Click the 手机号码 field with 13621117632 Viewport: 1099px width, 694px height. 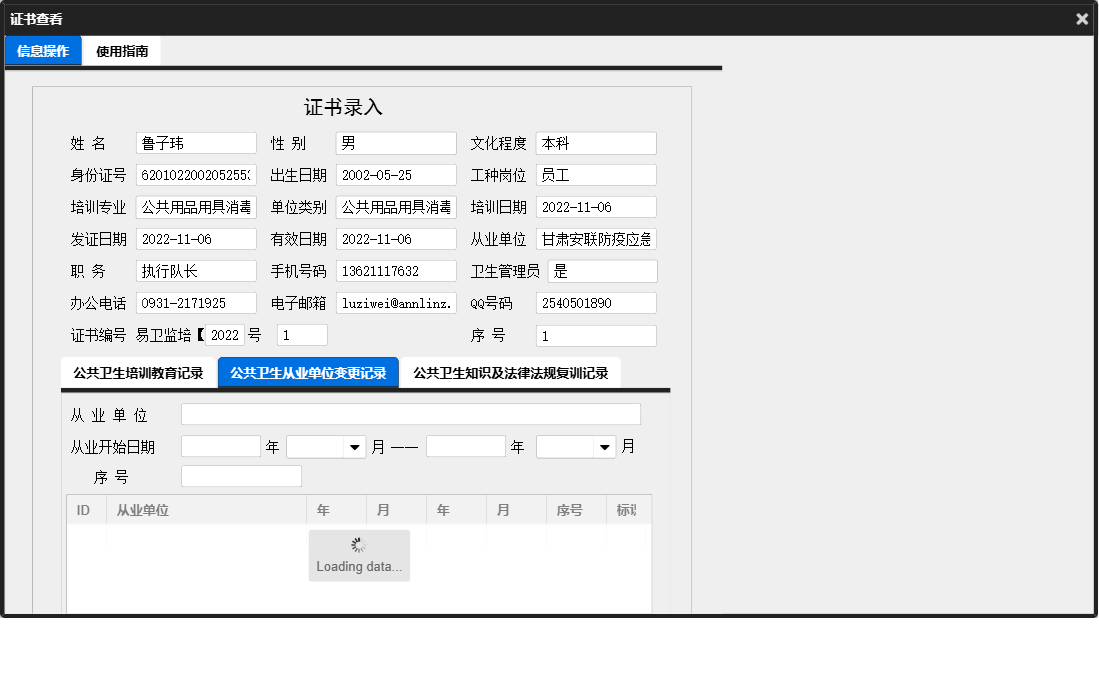click(x=395, y=270)
